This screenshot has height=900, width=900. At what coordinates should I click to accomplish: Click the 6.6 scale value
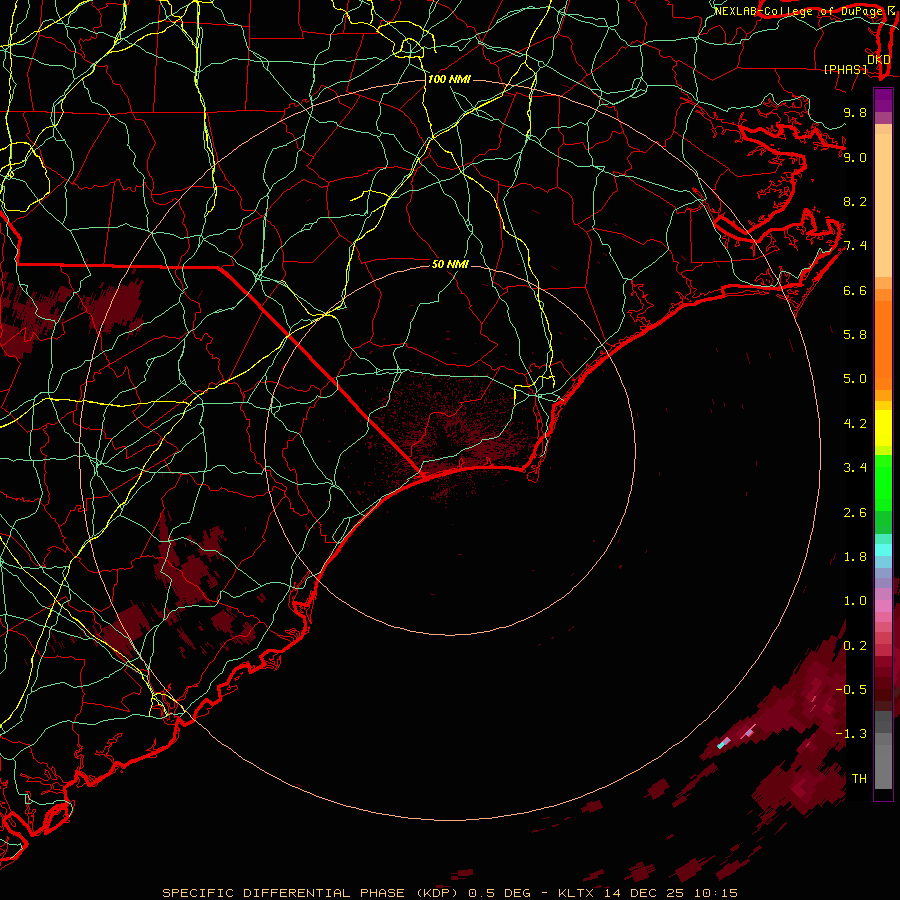pyautogui.click(x=855, y=290)
